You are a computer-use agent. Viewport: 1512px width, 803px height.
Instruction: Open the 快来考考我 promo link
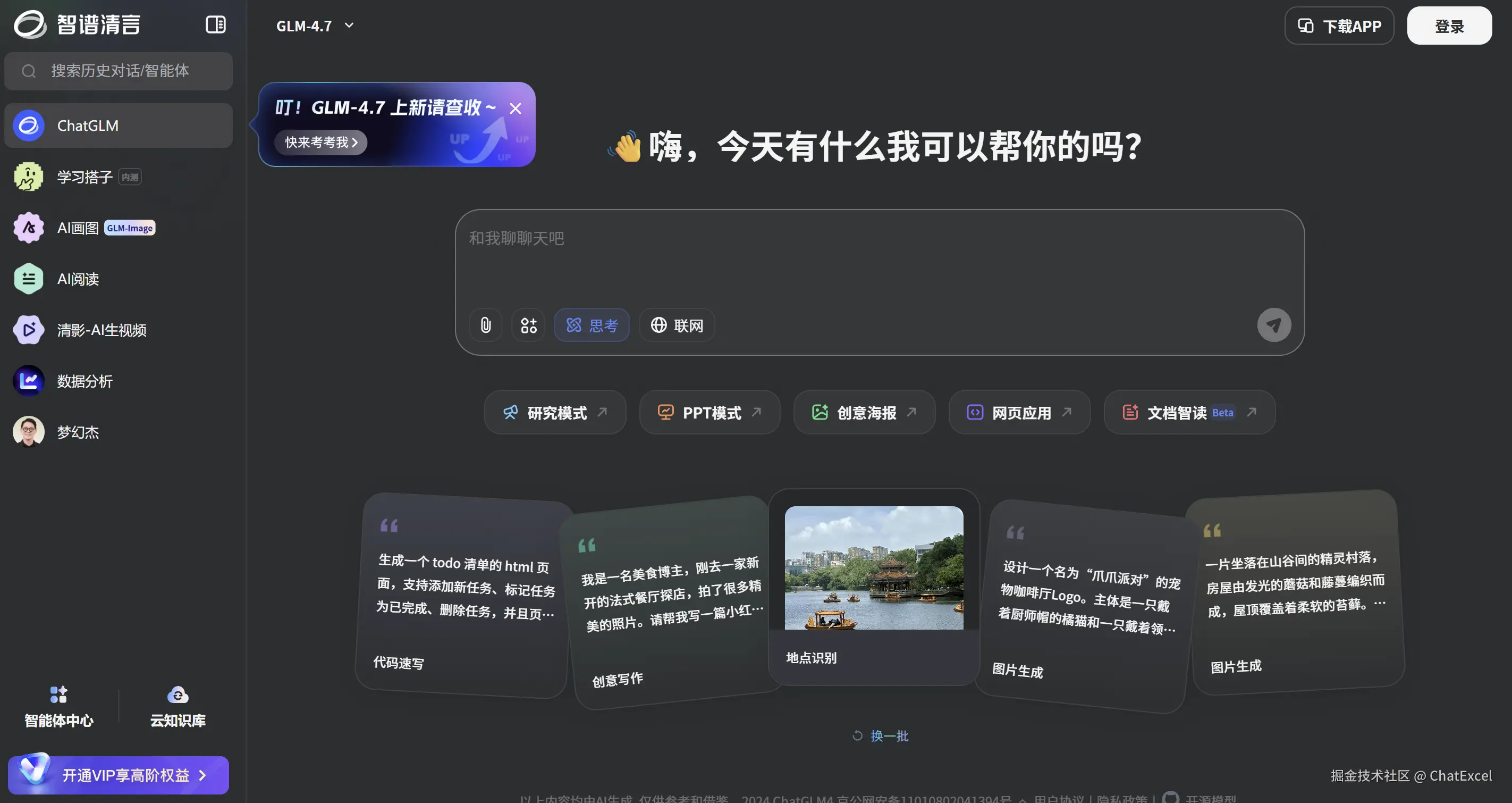[320, 142]
